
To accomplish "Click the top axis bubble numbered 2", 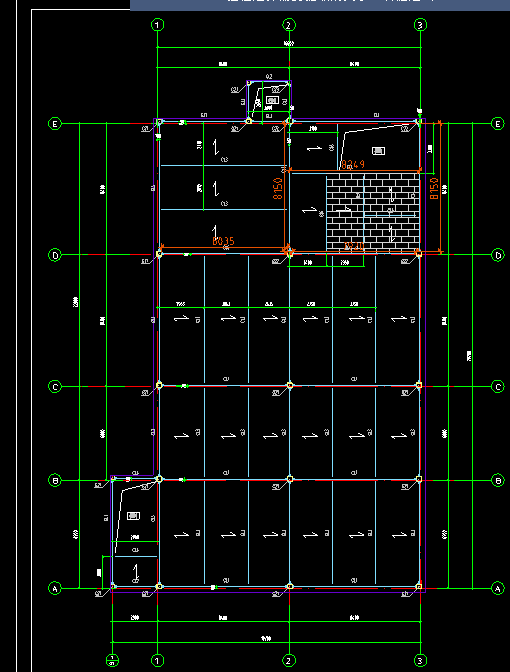I will 289,25.
